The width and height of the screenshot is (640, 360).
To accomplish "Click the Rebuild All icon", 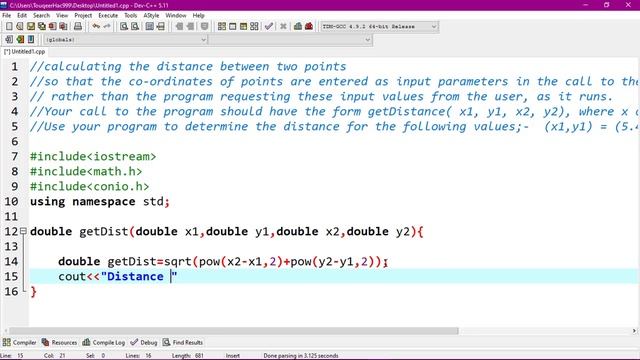I will [254, 27].
